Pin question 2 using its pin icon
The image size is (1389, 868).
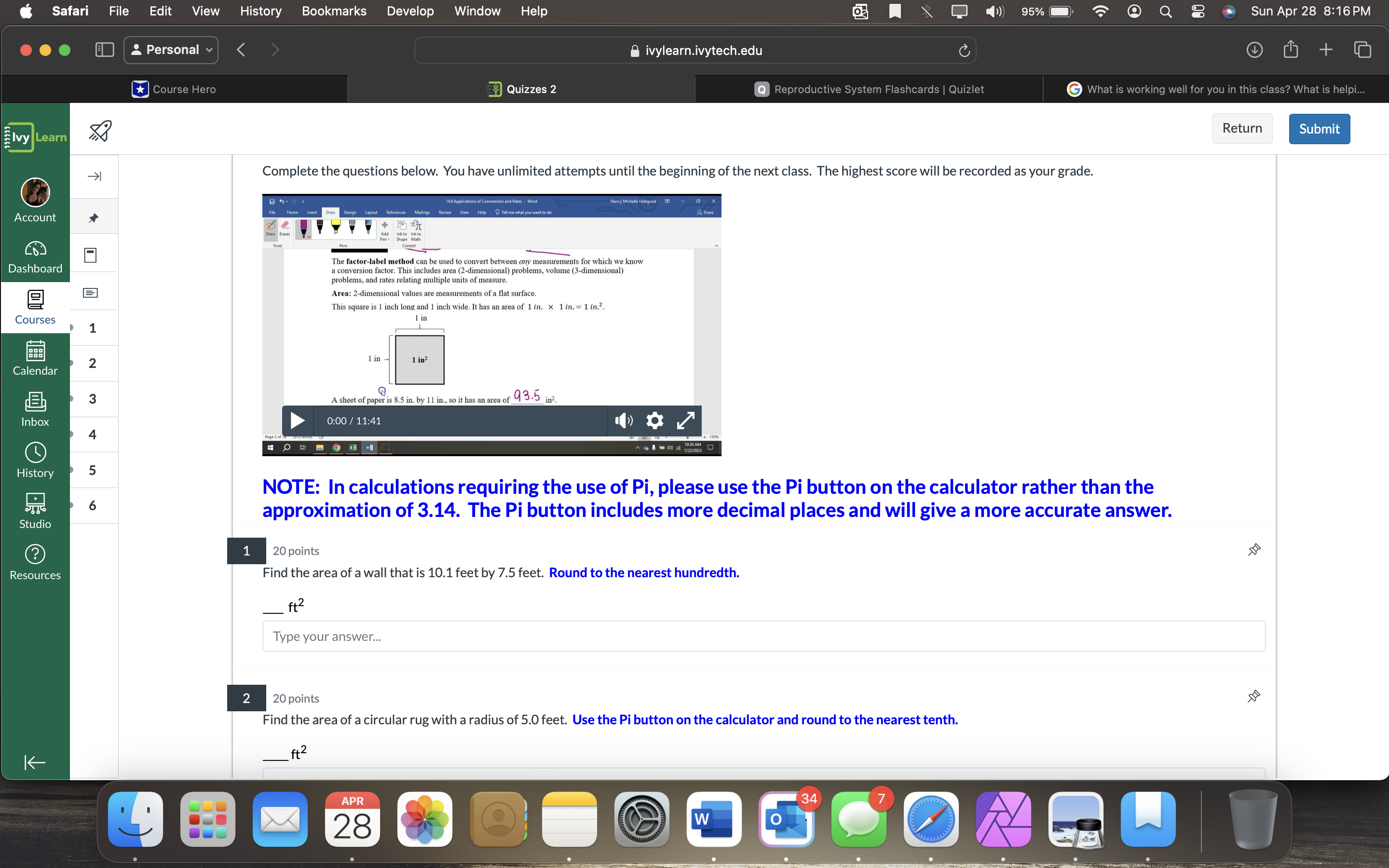click(1254, 696)
